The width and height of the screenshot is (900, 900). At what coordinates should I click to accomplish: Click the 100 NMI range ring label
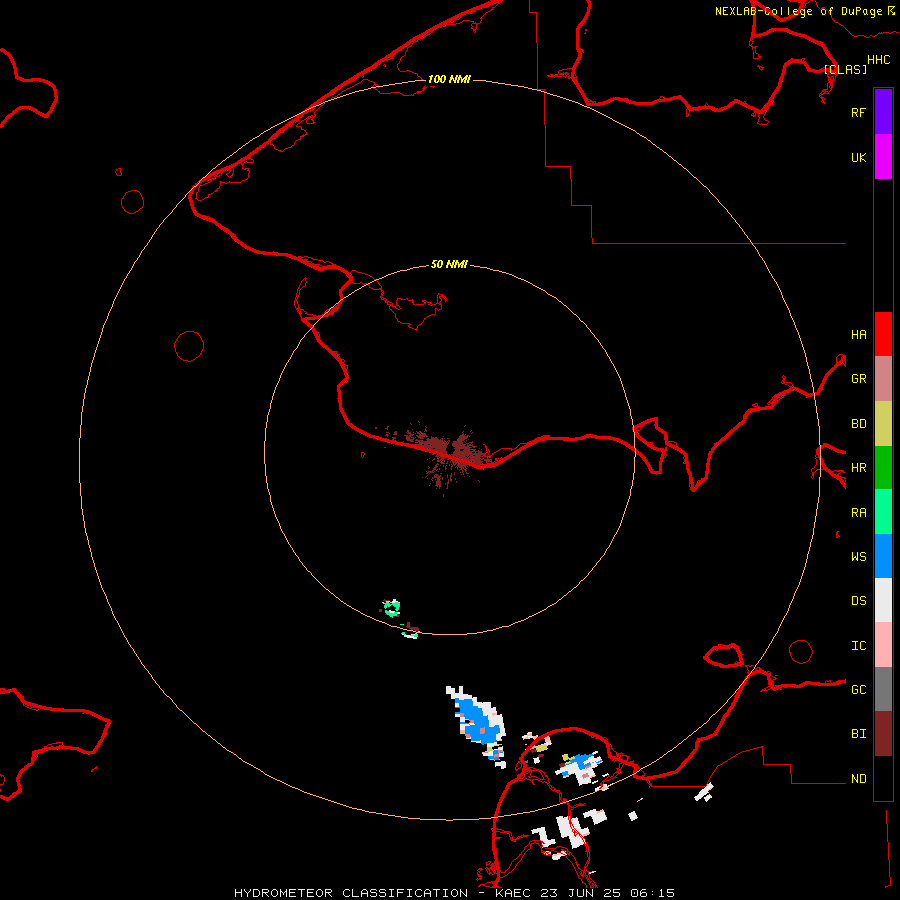click(x=449, y=79)
